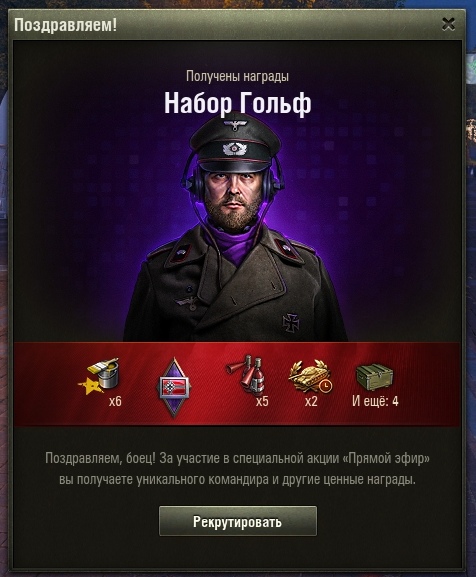Image resolution: width=476 pixels, height=577 pixels.
Task: Click the 'Получены награды' subtitle
Action: point(237,76)
